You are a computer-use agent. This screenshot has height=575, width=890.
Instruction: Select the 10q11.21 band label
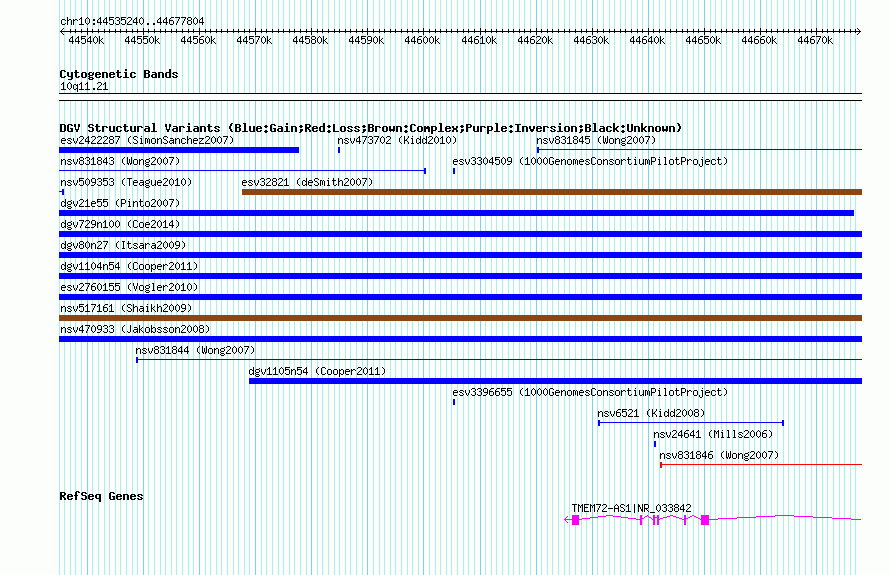click(84, 87)
